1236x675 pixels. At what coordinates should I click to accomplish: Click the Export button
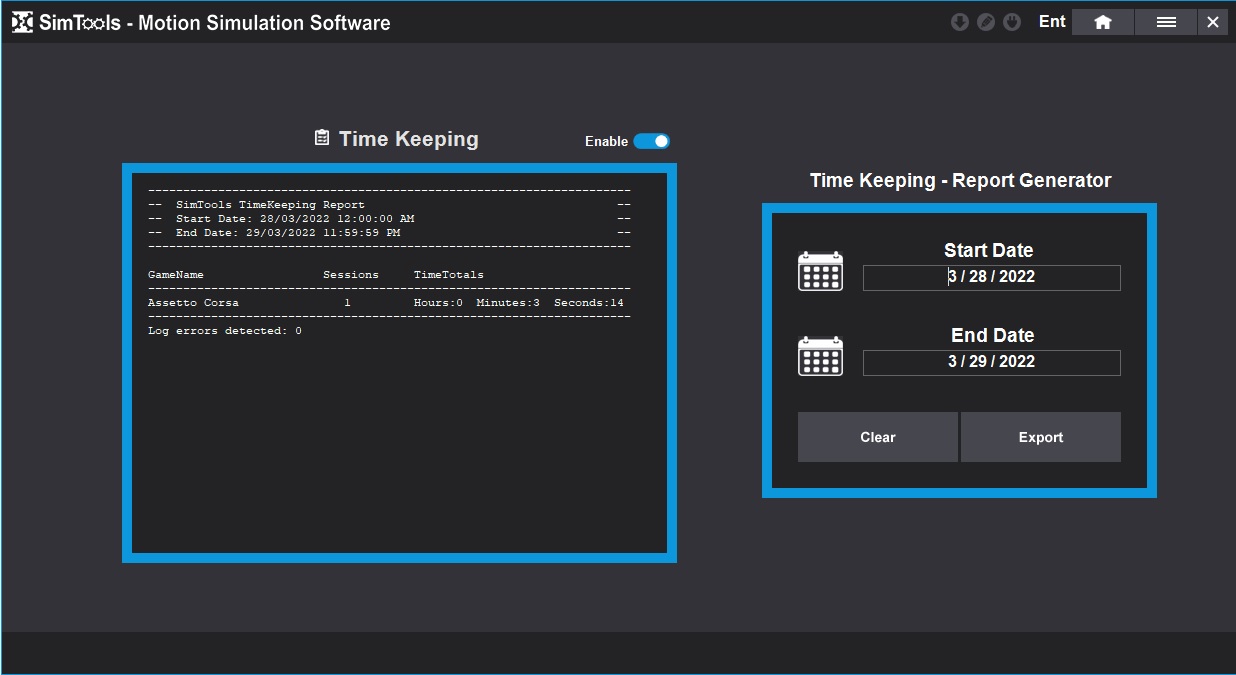[1041, 437]
